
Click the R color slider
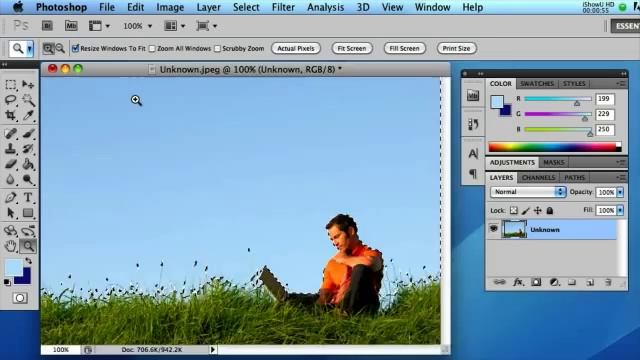[x=558, y=99]
